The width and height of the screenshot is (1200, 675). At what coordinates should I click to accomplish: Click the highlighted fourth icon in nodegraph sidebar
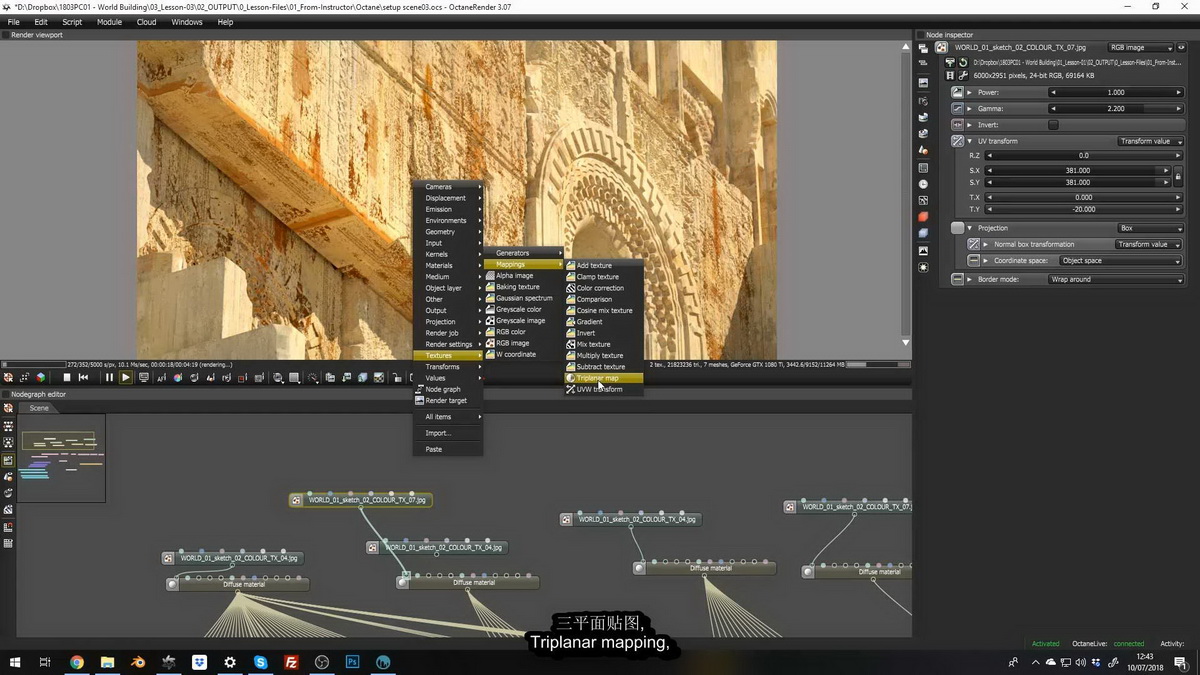pos(8,460)
